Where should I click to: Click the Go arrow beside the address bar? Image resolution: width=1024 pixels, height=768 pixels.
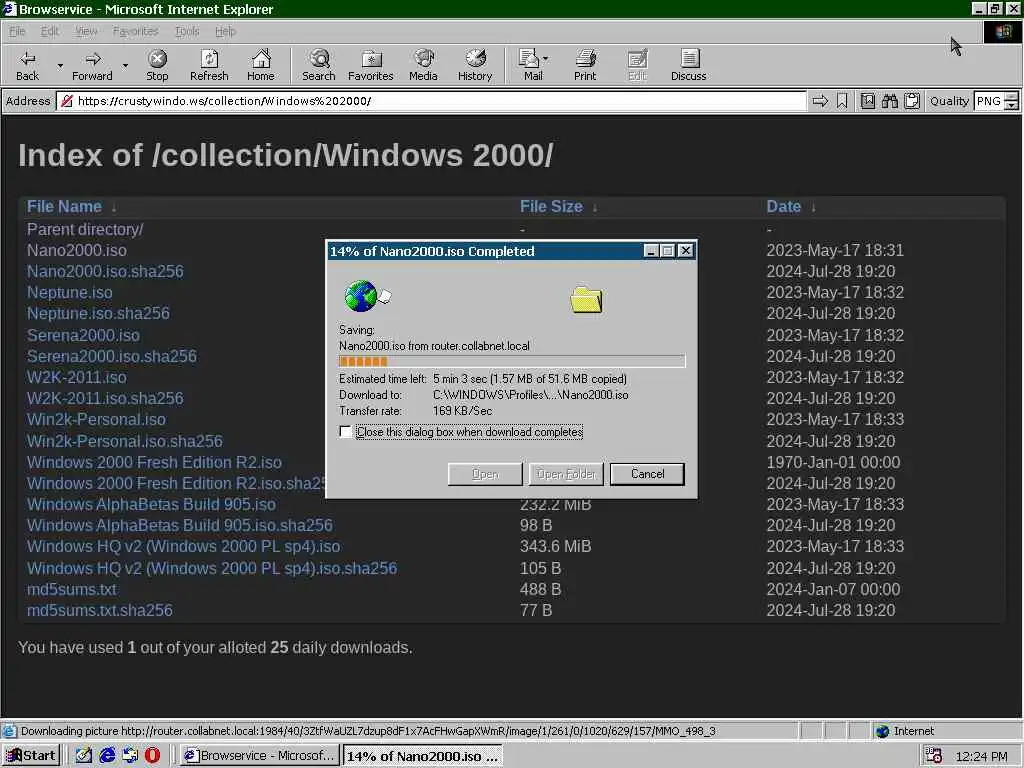820,101
